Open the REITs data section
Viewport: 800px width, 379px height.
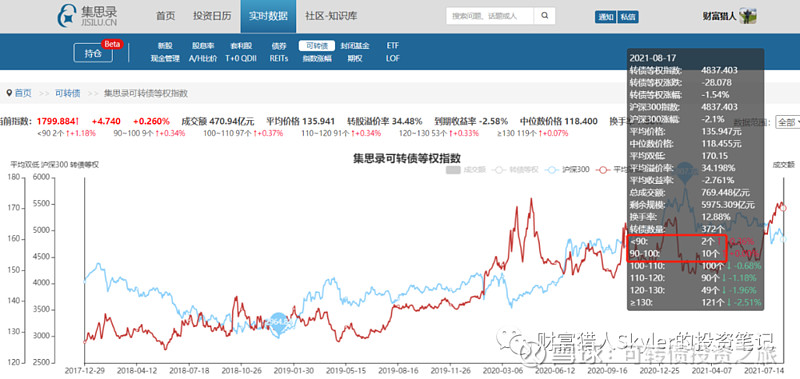[279, 59]
